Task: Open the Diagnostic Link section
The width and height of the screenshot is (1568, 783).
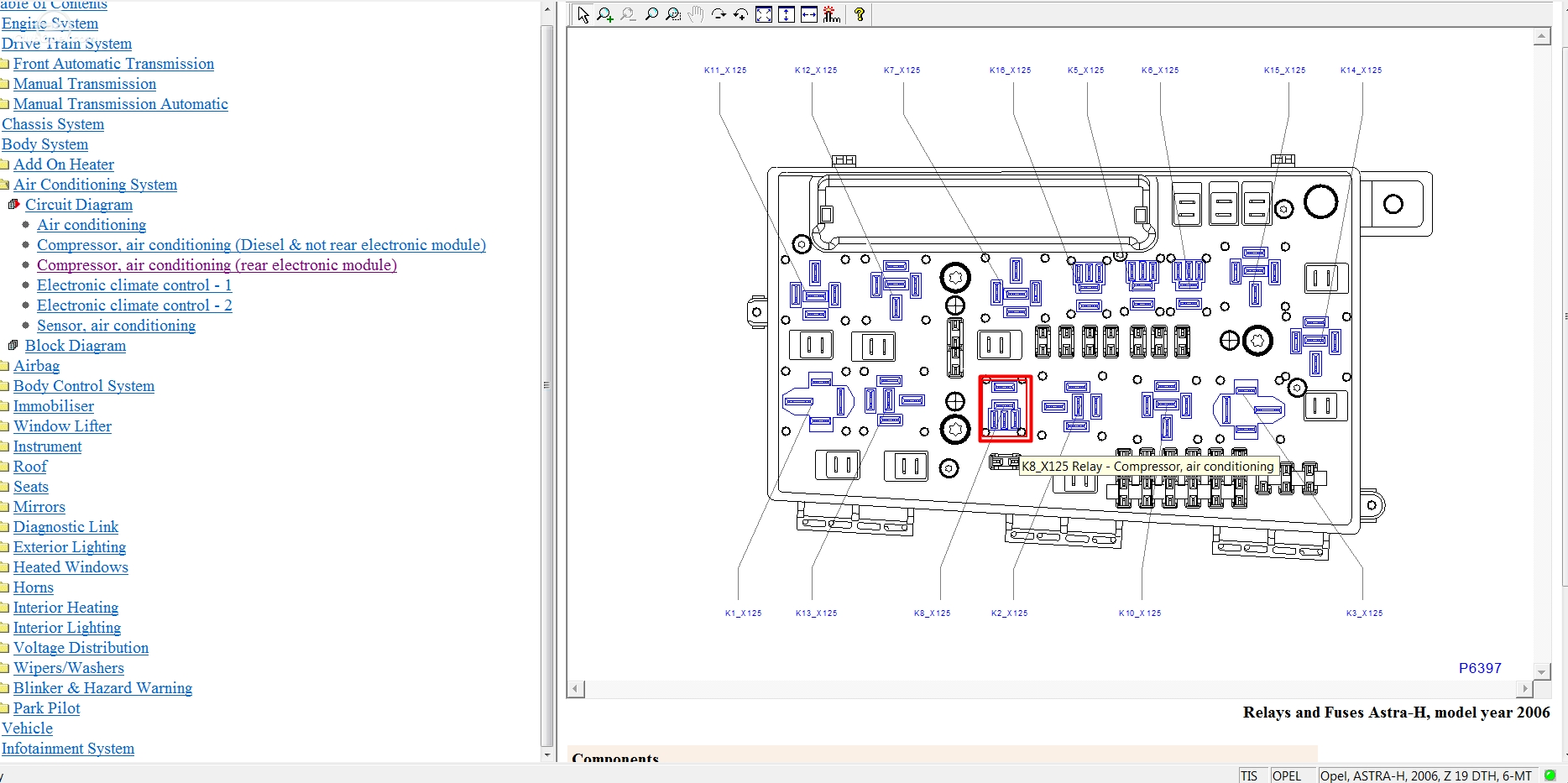Action: (65, 527)
